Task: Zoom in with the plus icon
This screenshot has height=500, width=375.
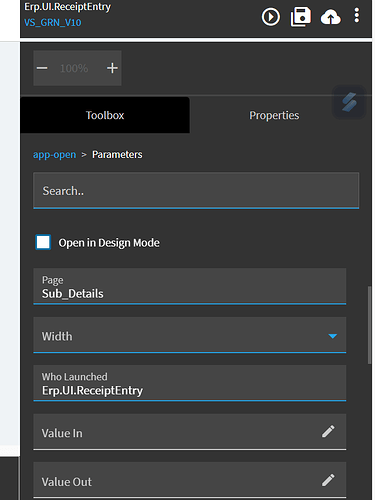Action: 112,68
